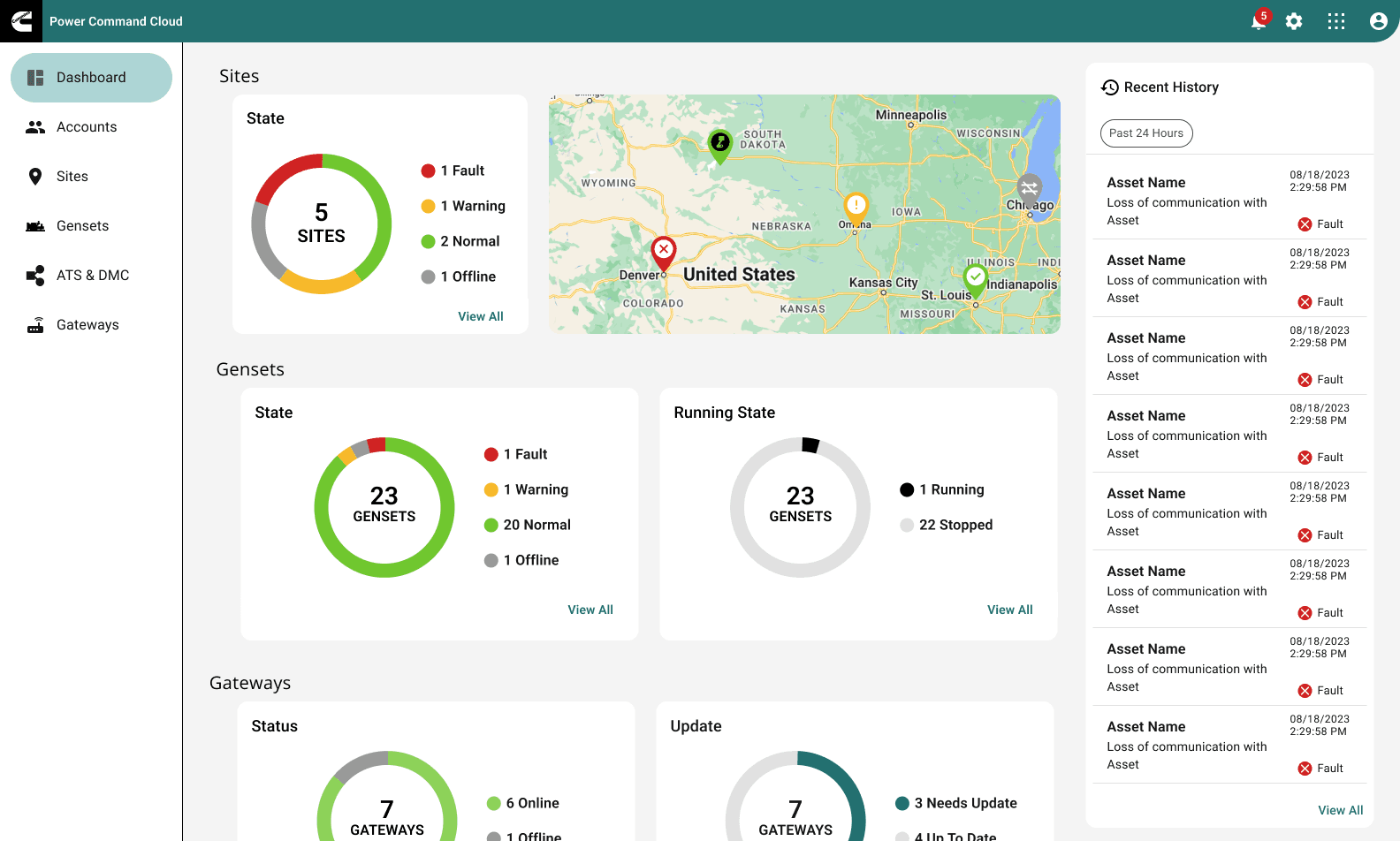Select the dark green pin in South Dakota
Screen dimensions: 1400x841
tap(720, 145)
